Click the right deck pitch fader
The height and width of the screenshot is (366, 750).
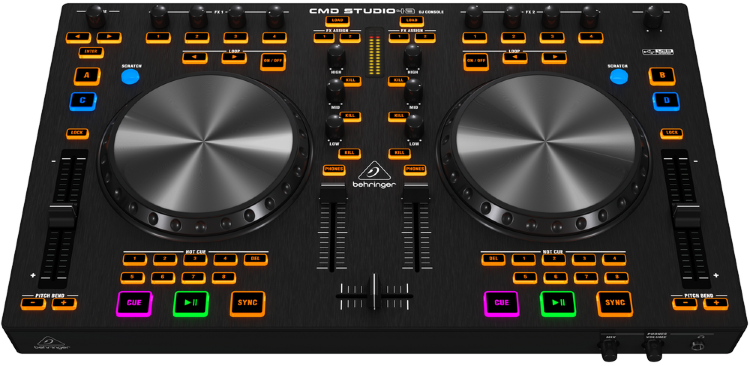click(x=688, y=216)
